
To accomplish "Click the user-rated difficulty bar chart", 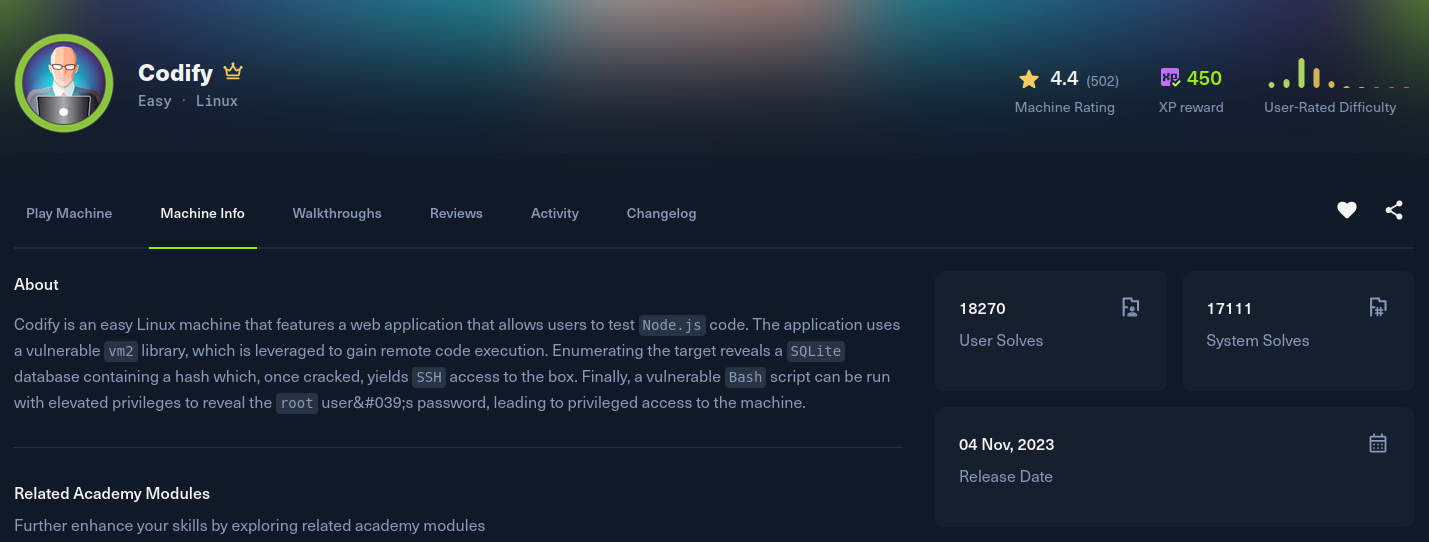I will [x=1339, y=74].
